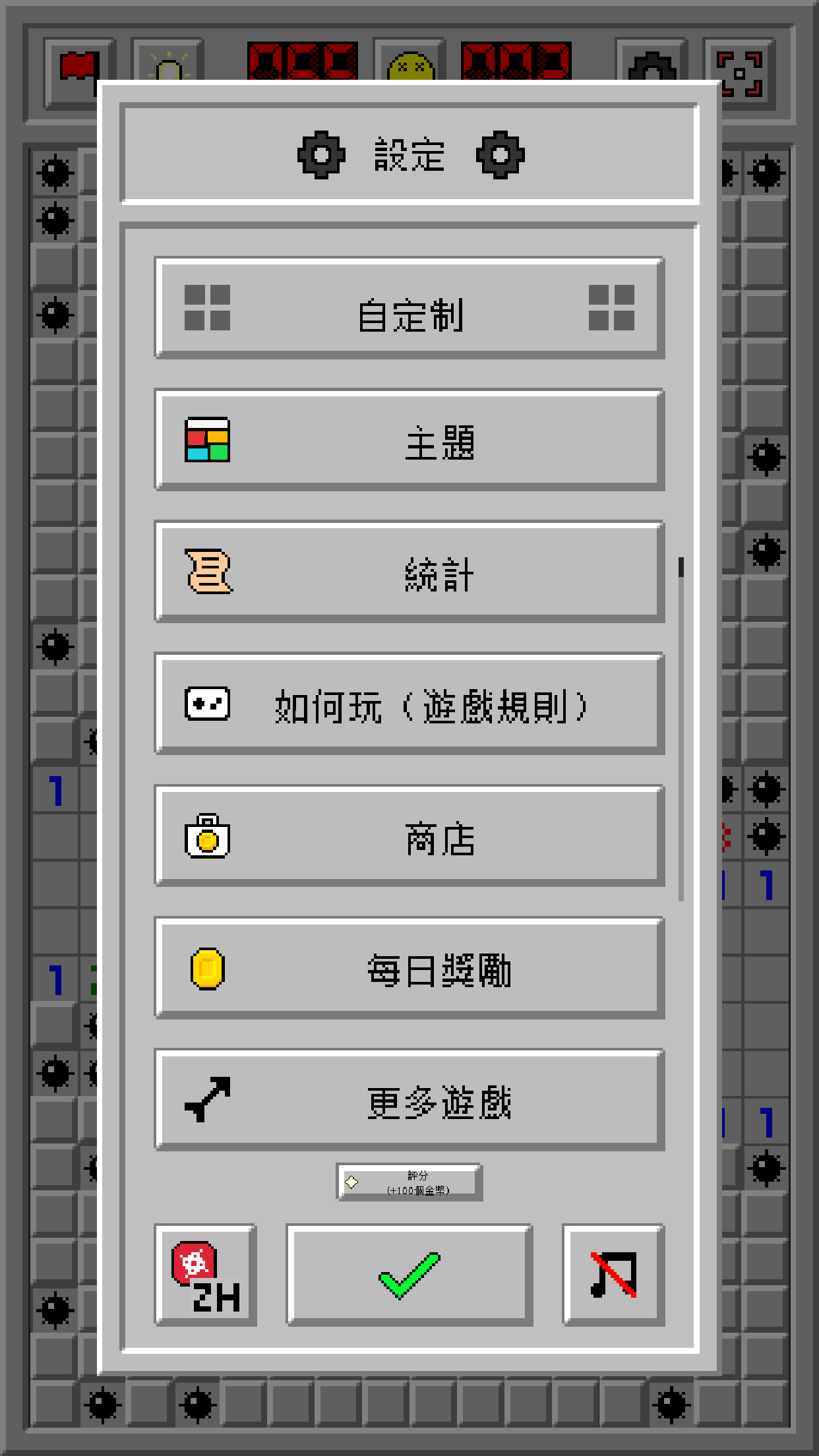Click the settings list scrollbar

point(681,729)
